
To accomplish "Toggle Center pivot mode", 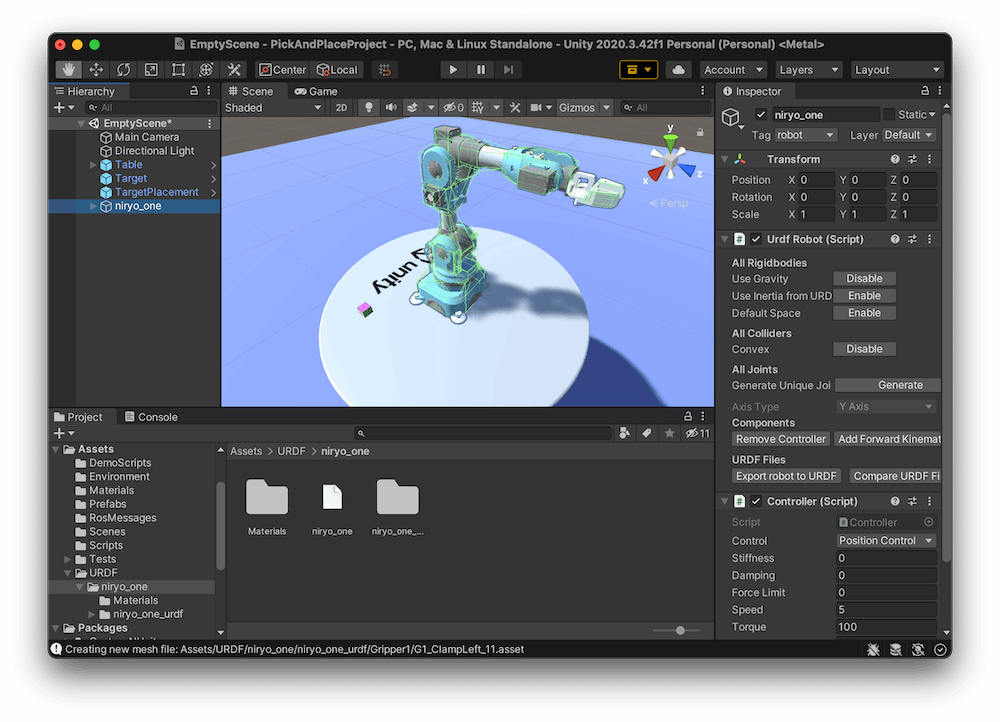I will click(x=283, y=70).
